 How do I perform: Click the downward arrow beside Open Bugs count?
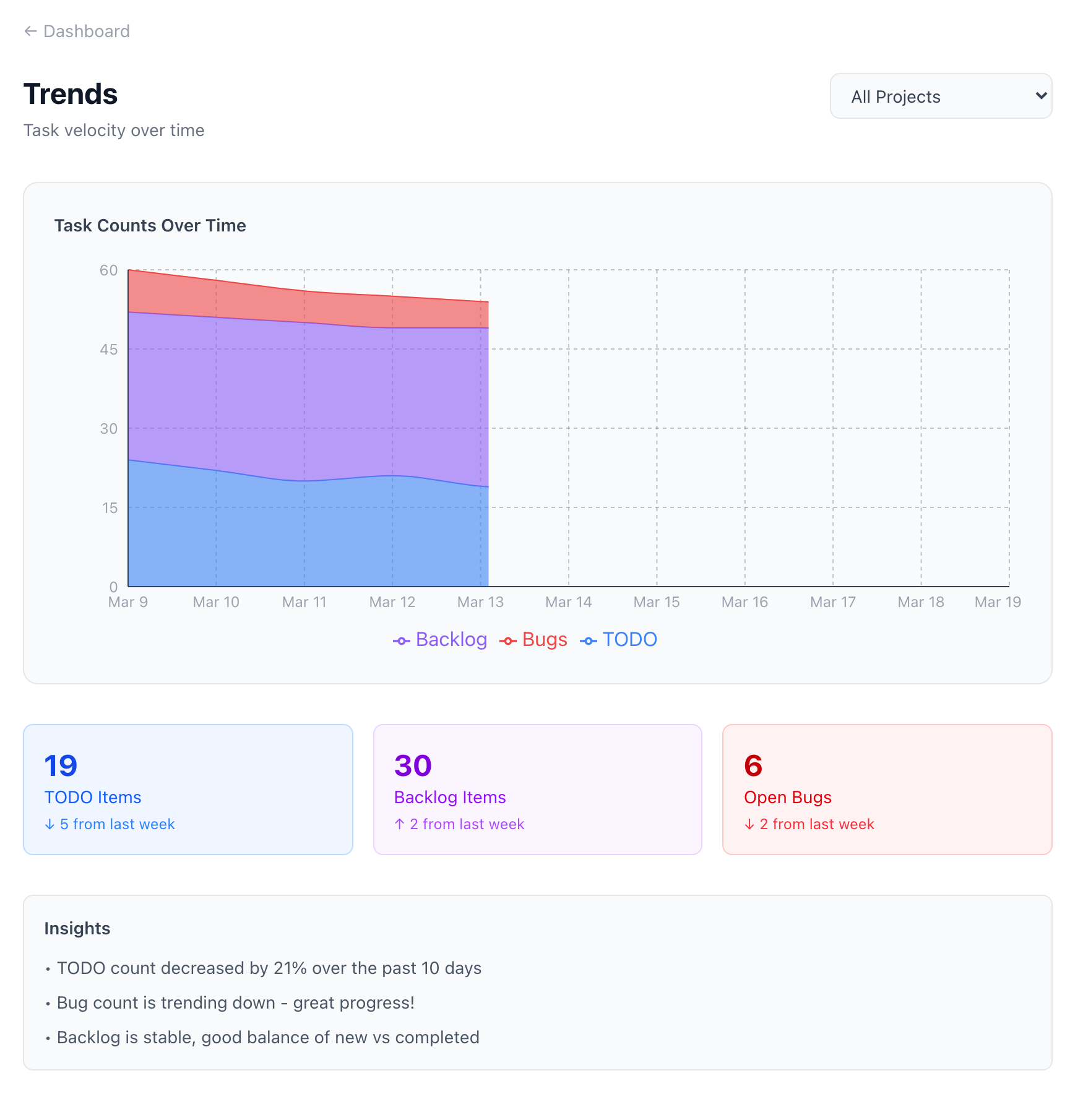[x=749, y=824]
